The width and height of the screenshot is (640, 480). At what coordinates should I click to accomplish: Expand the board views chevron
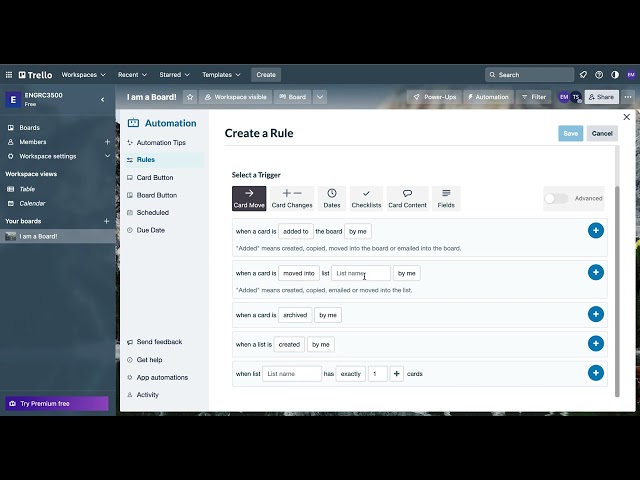pyautogui.click(x=320, y=97)
